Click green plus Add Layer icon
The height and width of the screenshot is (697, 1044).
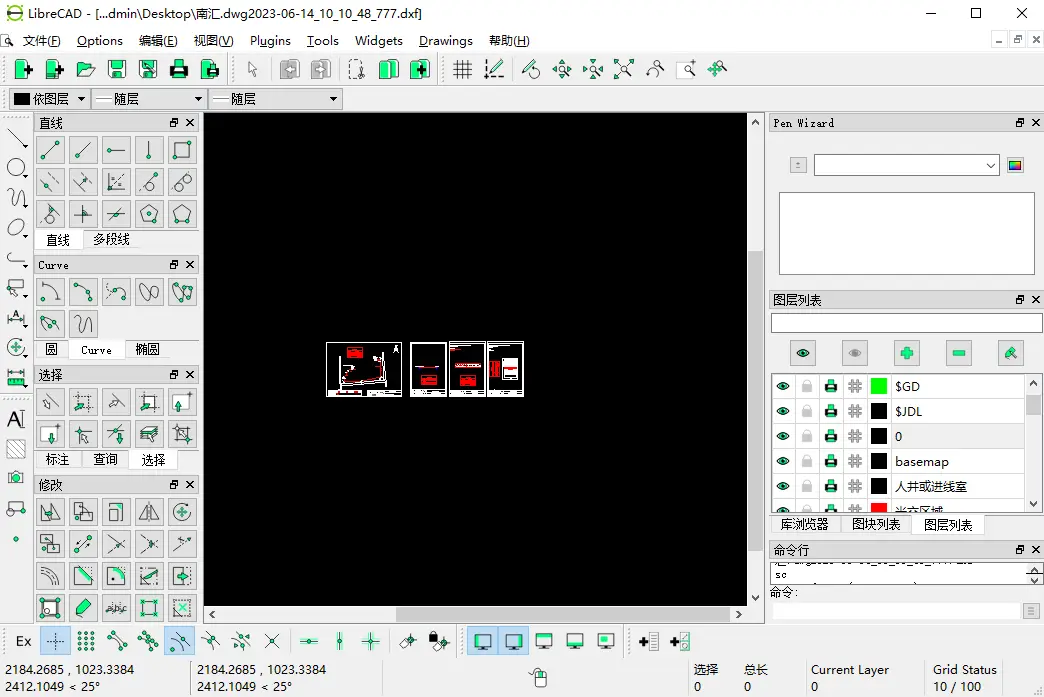(906, 352)
